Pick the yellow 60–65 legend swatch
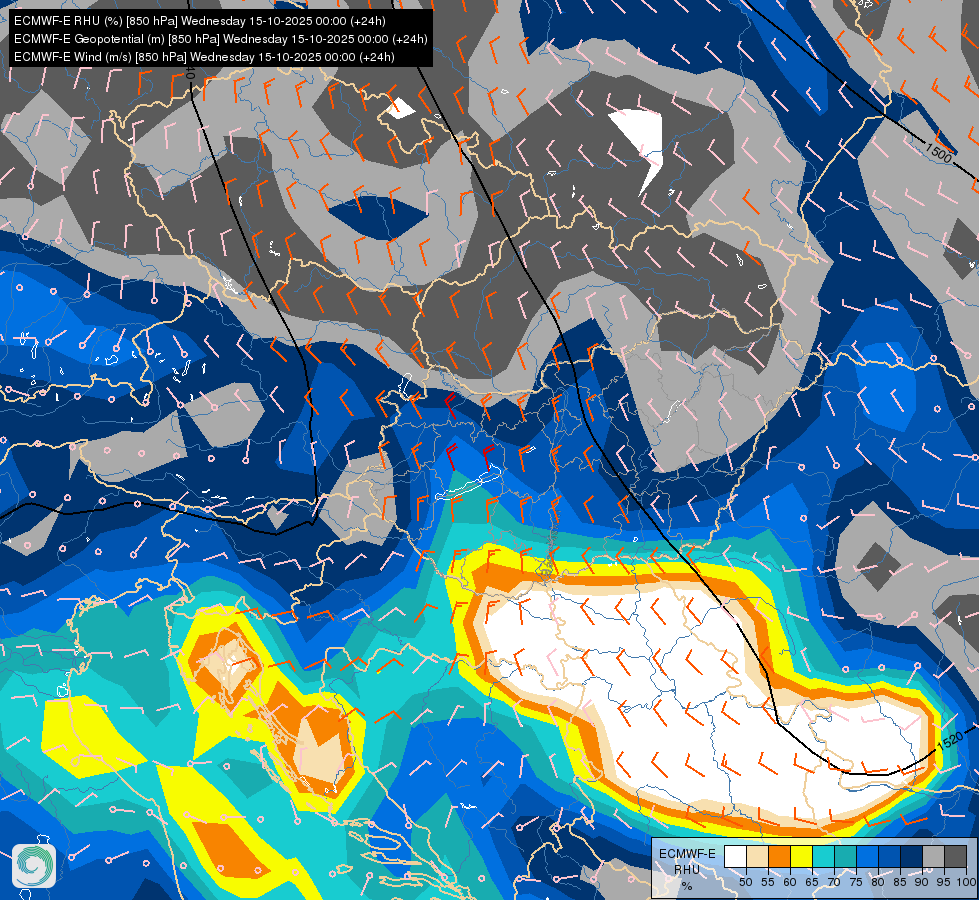The width and height of the screenshot is (979, 900). point(802,856)
